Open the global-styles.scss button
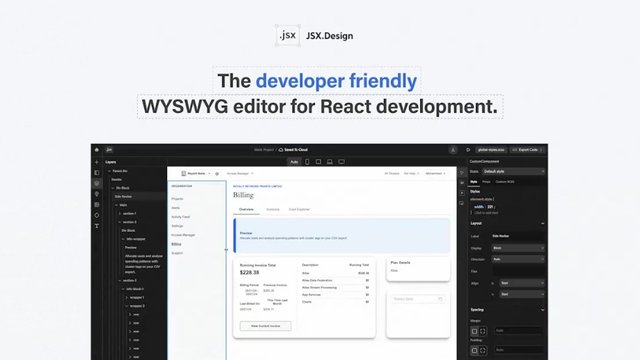 (x=491, y=150)
